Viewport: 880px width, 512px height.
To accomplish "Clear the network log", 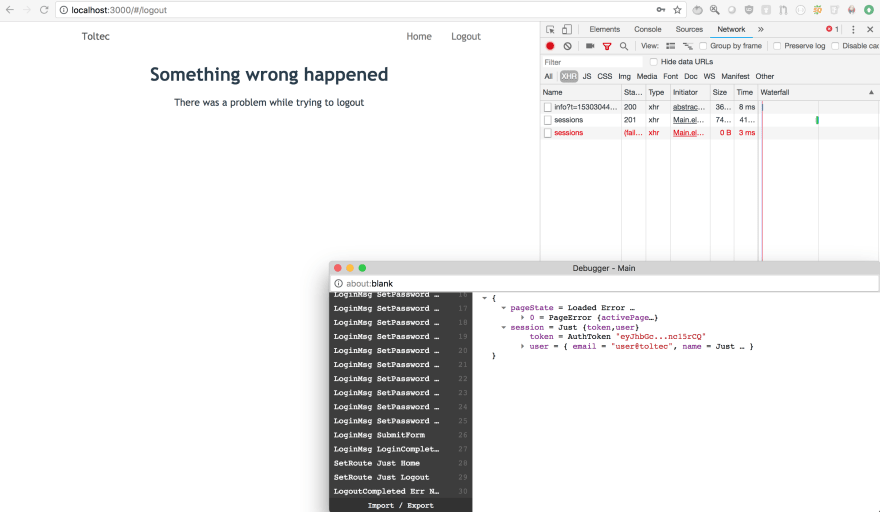I will (x=567, y=46).
